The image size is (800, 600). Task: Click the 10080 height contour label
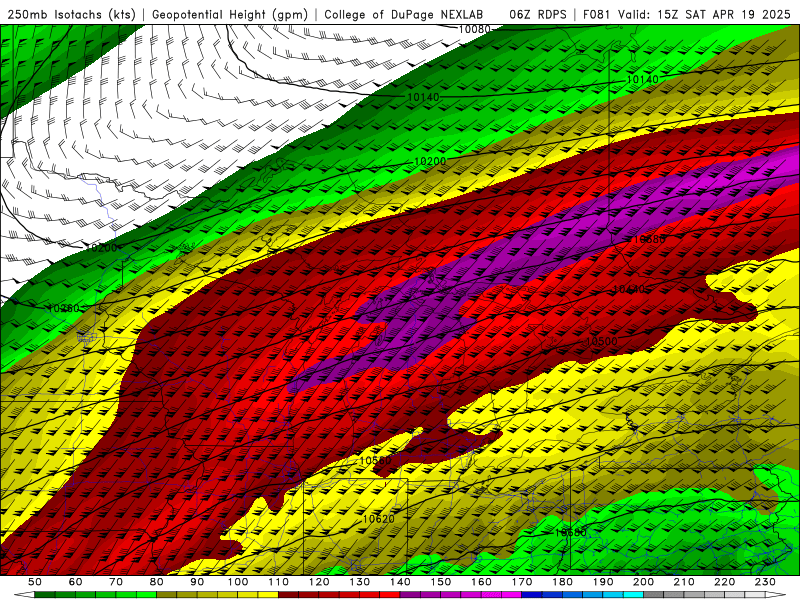pos(474,30)
